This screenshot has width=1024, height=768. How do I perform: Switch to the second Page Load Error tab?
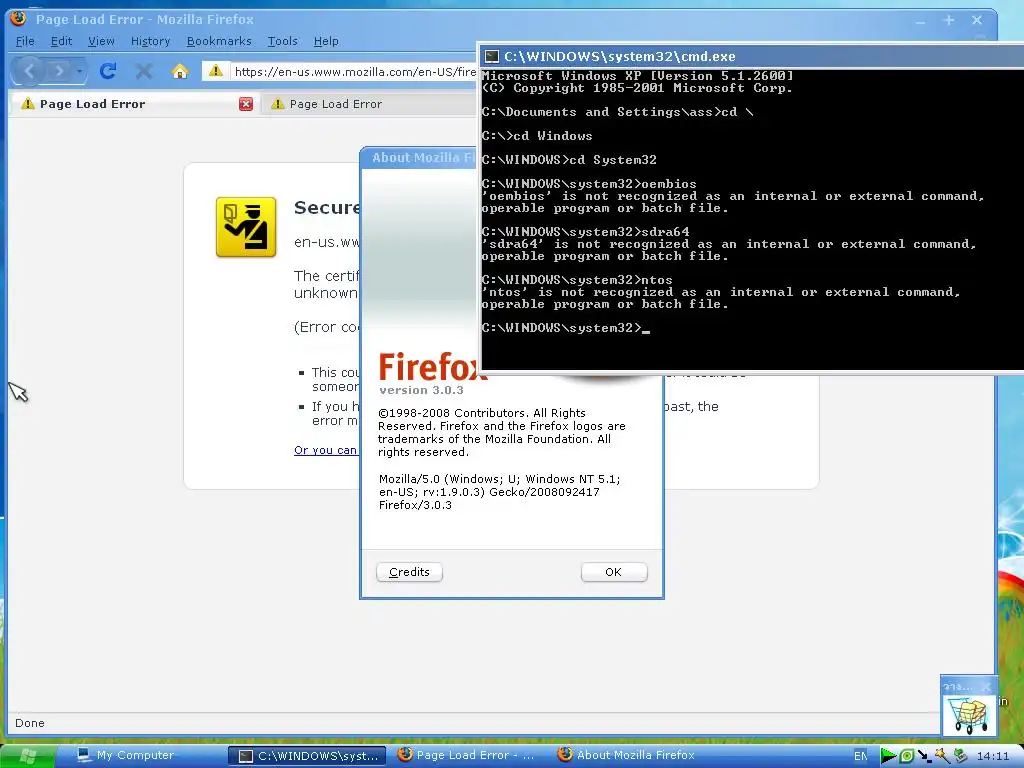(x=369, y=104)
